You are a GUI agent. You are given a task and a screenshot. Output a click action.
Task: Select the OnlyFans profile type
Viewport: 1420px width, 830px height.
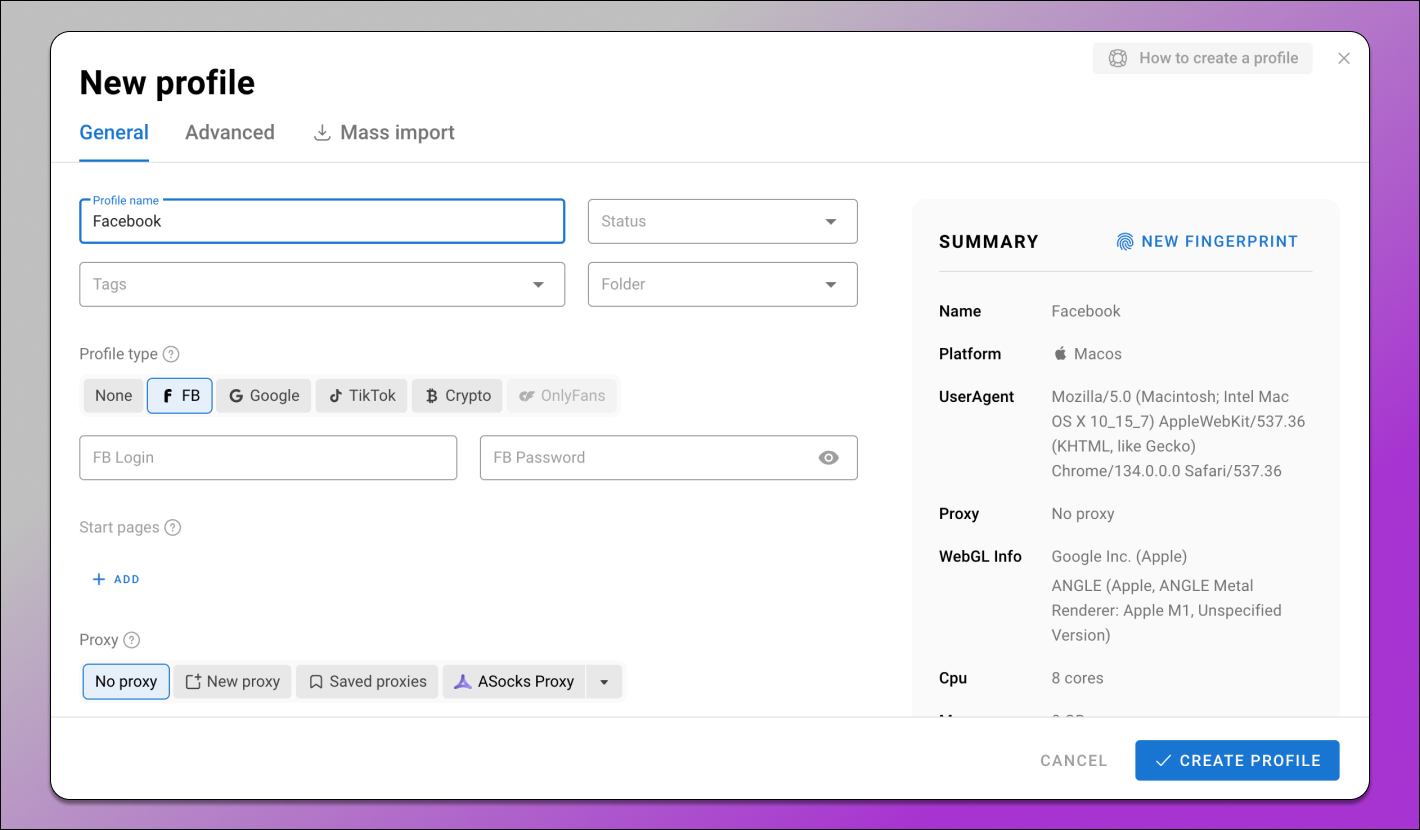562,395
